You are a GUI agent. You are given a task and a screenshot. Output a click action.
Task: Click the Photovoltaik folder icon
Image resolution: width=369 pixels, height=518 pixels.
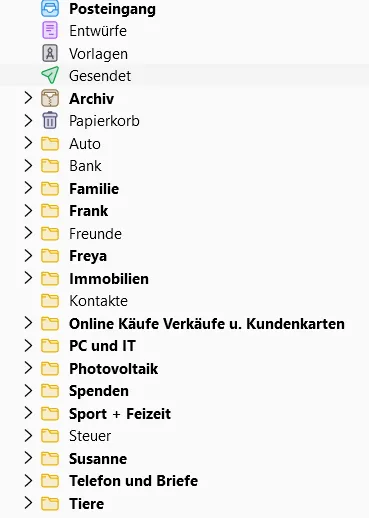click(x=50, y=368)
